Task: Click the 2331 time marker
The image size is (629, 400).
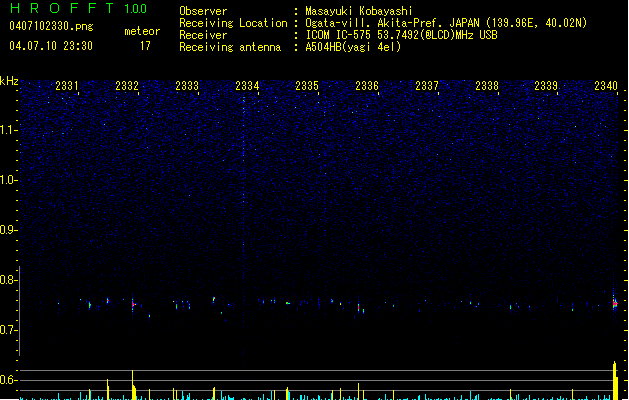Action: click(67, 86)
